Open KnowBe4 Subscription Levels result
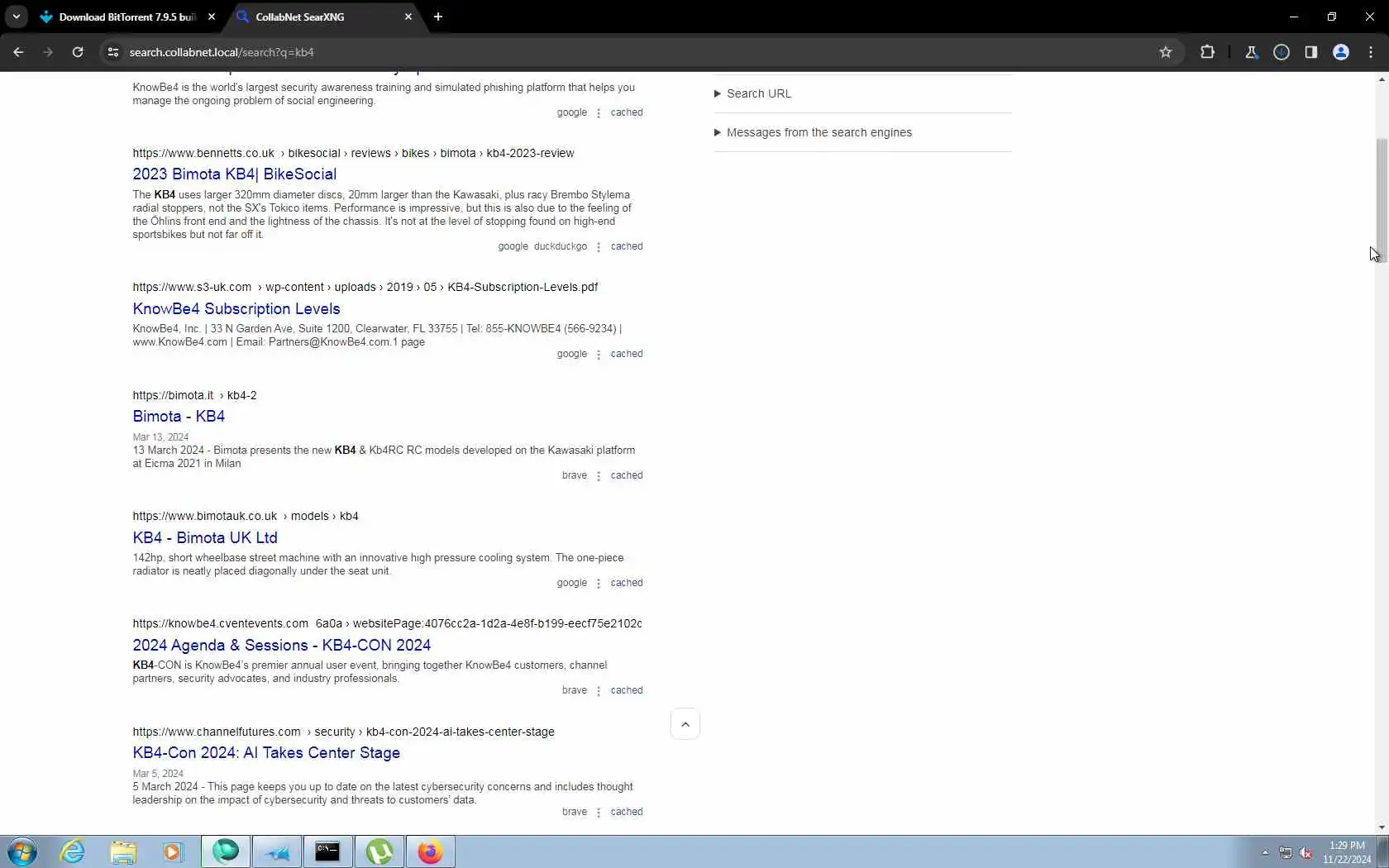 click(236, 308)
